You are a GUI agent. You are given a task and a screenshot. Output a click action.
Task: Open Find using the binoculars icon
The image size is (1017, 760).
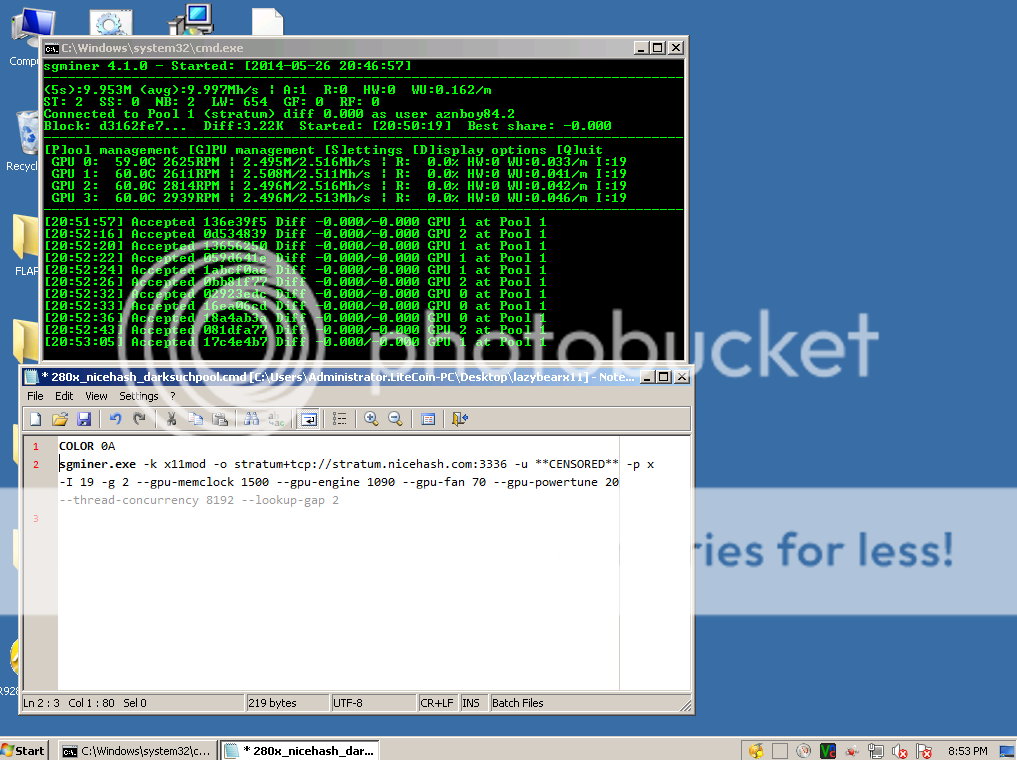click(x=252, y=419)
